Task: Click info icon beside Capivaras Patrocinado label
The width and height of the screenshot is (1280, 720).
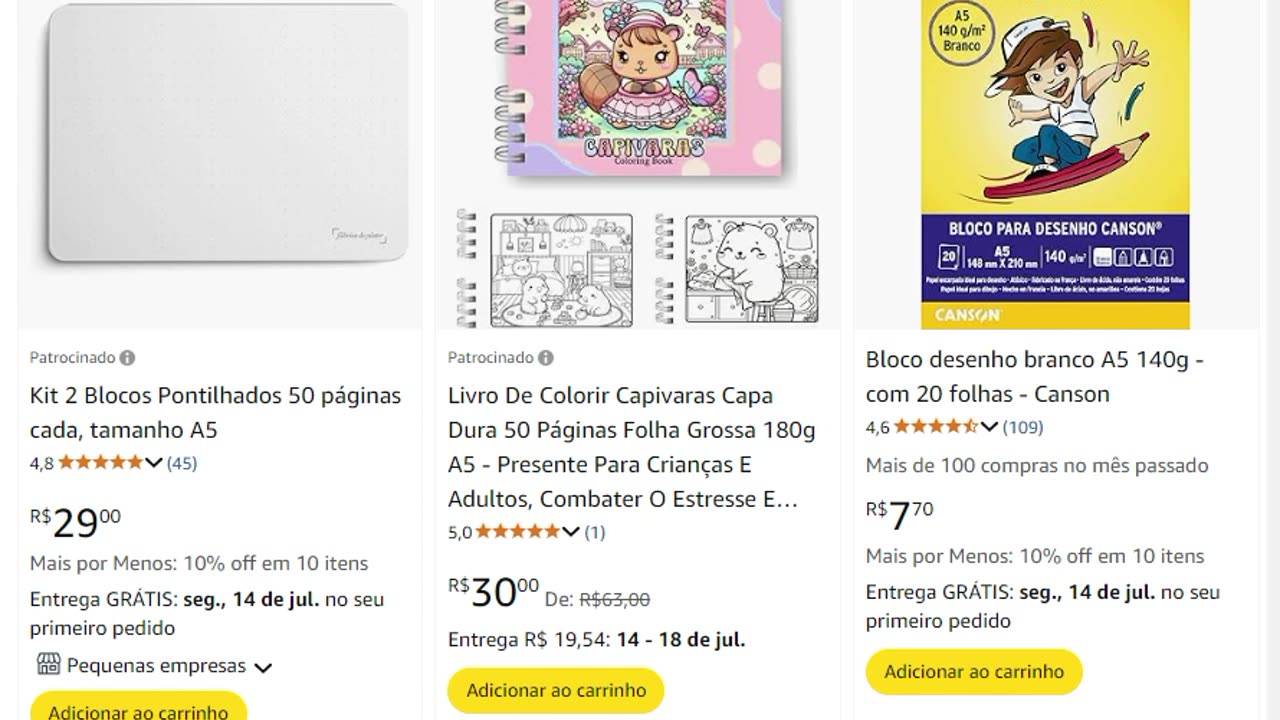Action: coord(545,358)
